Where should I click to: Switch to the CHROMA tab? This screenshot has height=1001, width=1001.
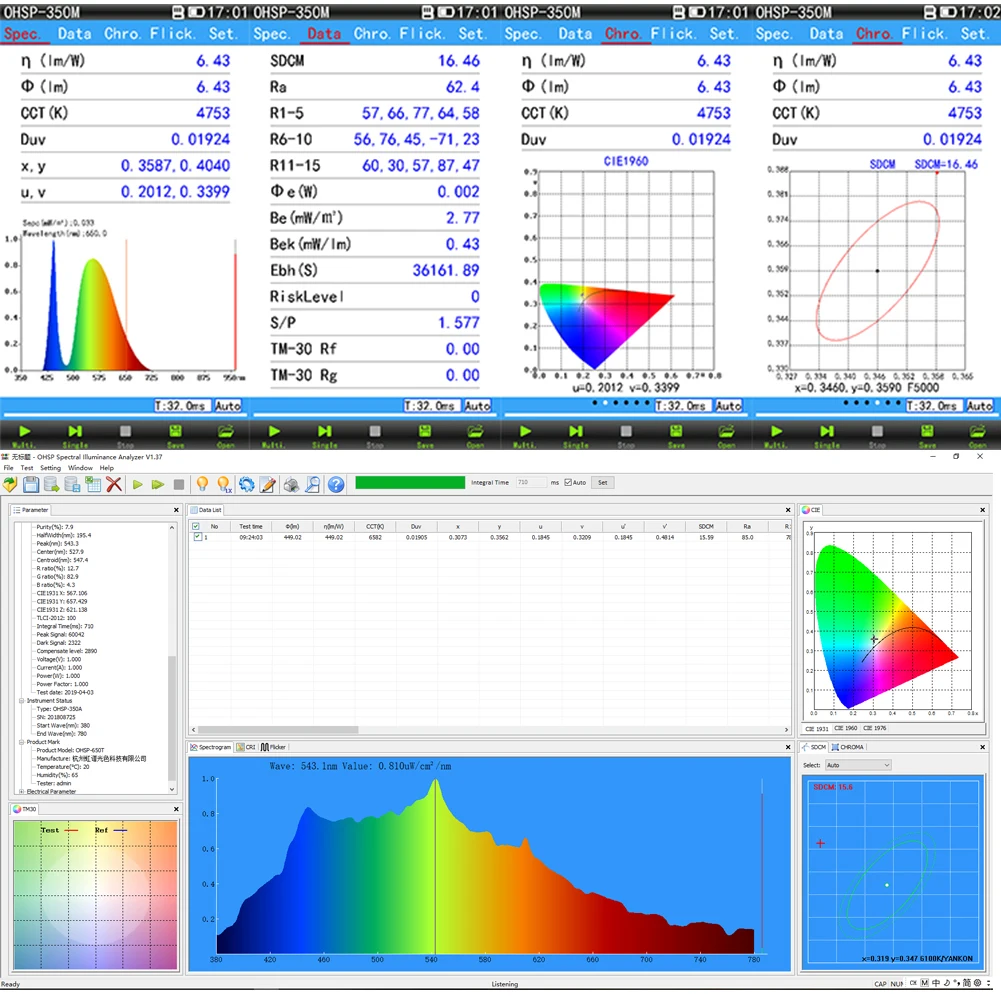(x=851, y=747)
